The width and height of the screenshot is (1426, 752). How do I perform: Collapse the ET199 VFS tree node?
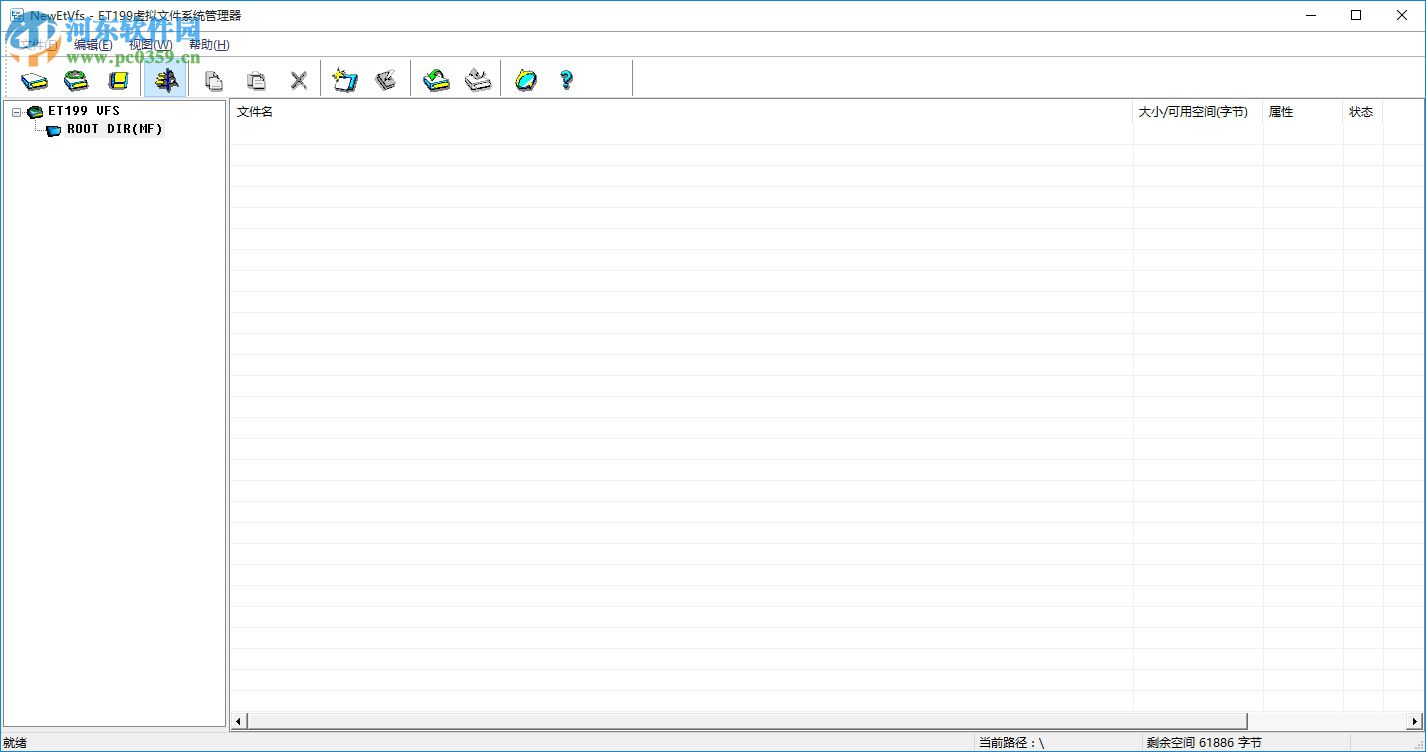pyautogui.click(x=17, y=112)
